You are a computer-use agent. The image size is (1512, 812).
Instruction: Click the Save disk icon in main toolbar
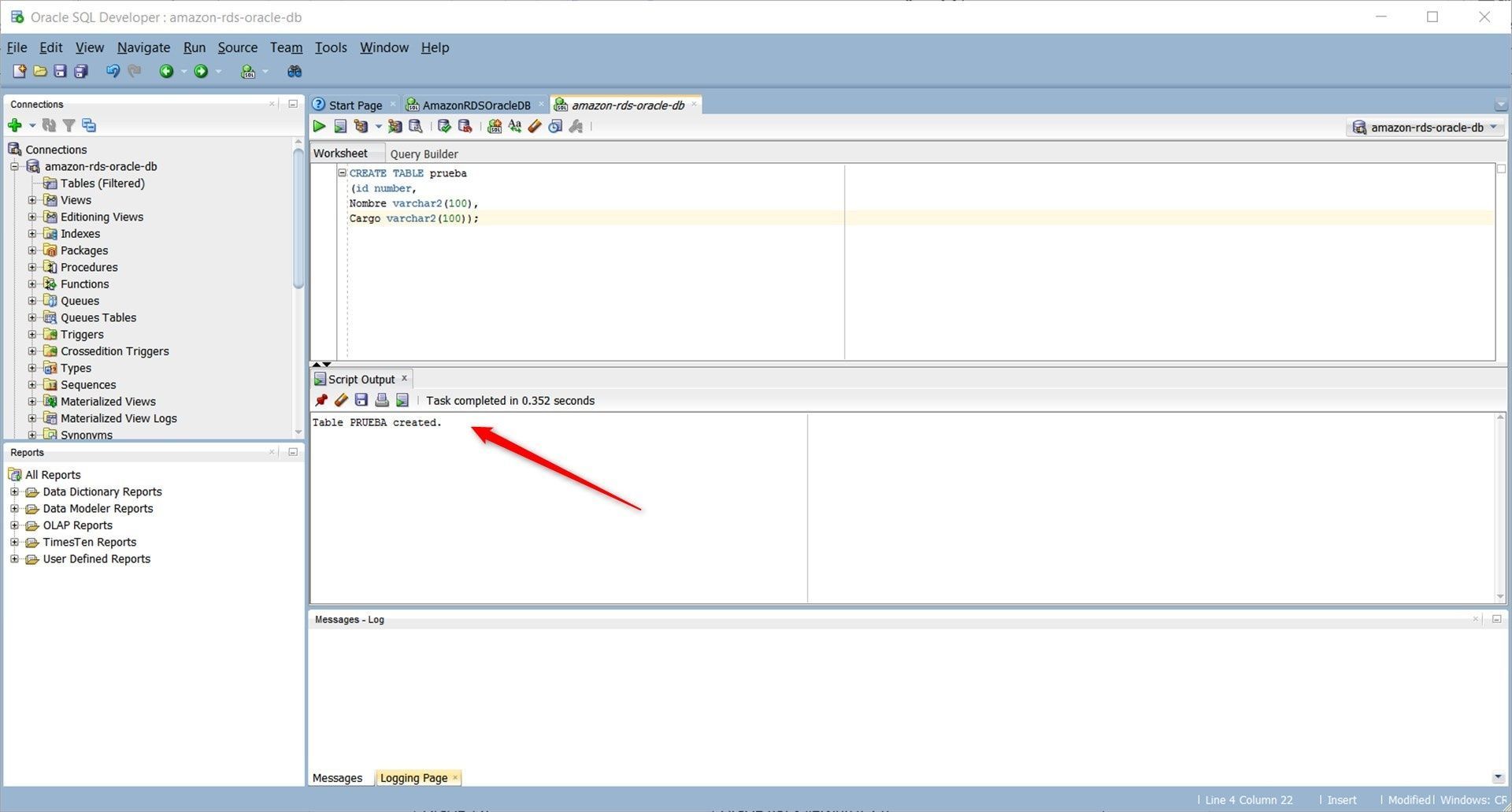click(x=60, y=72)
